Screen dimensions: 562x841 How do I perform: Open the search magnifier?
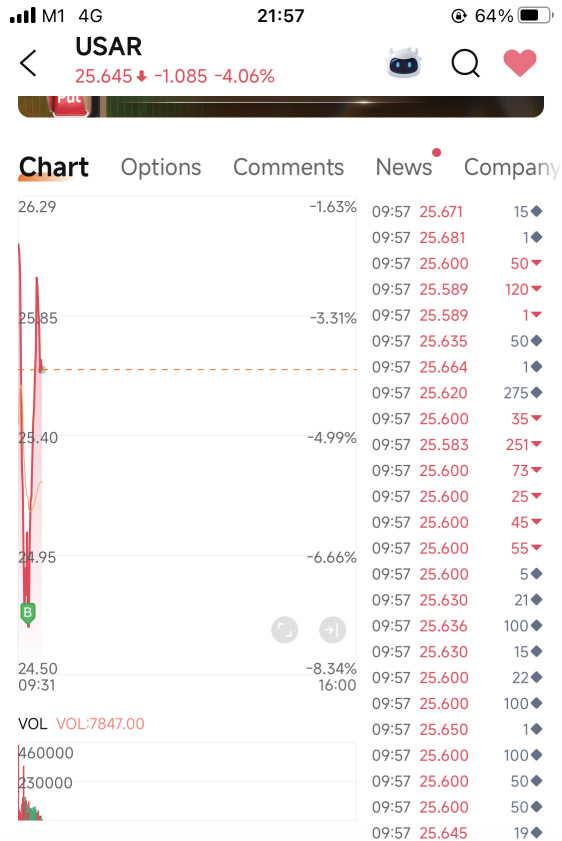pyautogui.click(x=465, y=63)
